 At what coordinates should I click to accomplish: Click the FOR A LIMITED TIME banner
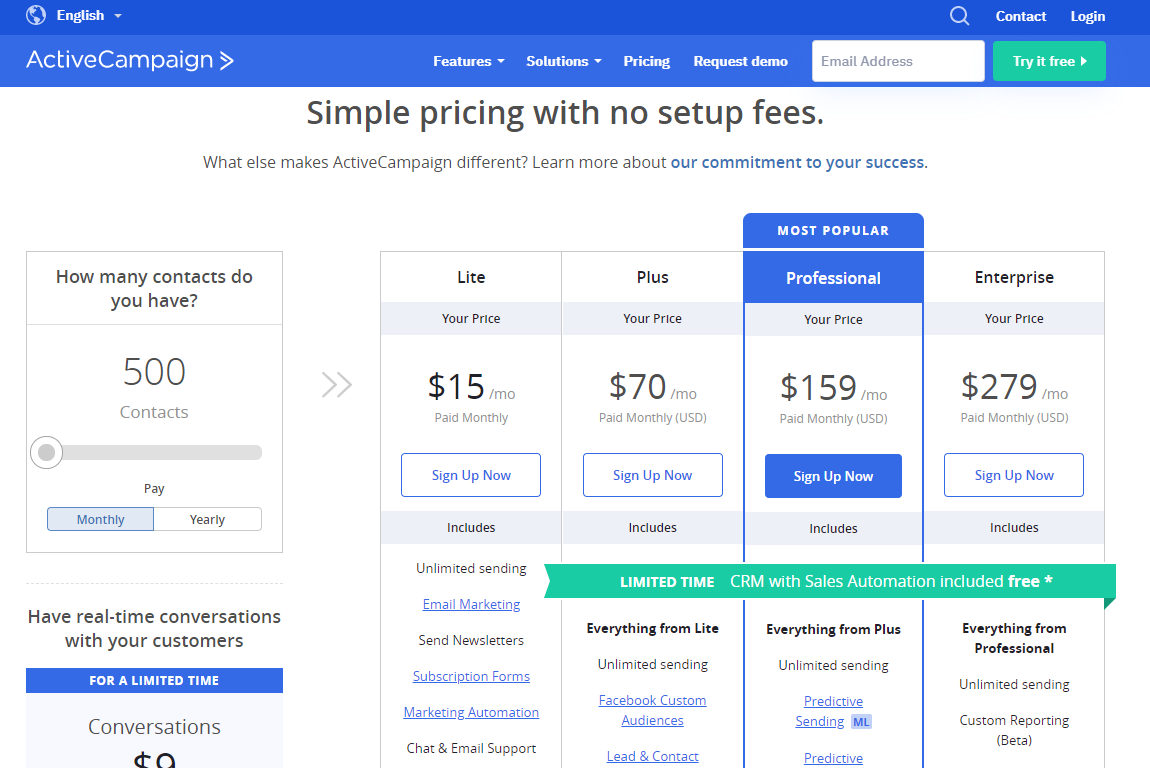pos(154,681)
